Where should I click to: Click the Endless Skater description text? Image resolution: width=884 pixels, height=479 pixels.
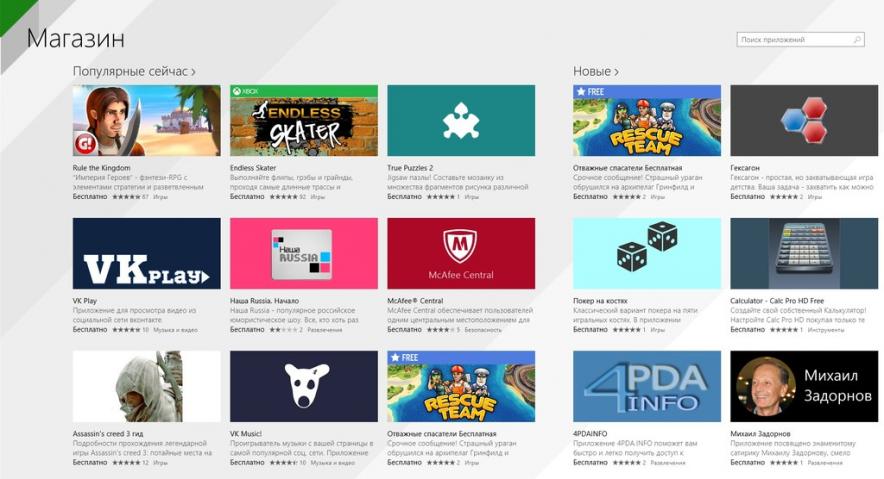(291, 182)
